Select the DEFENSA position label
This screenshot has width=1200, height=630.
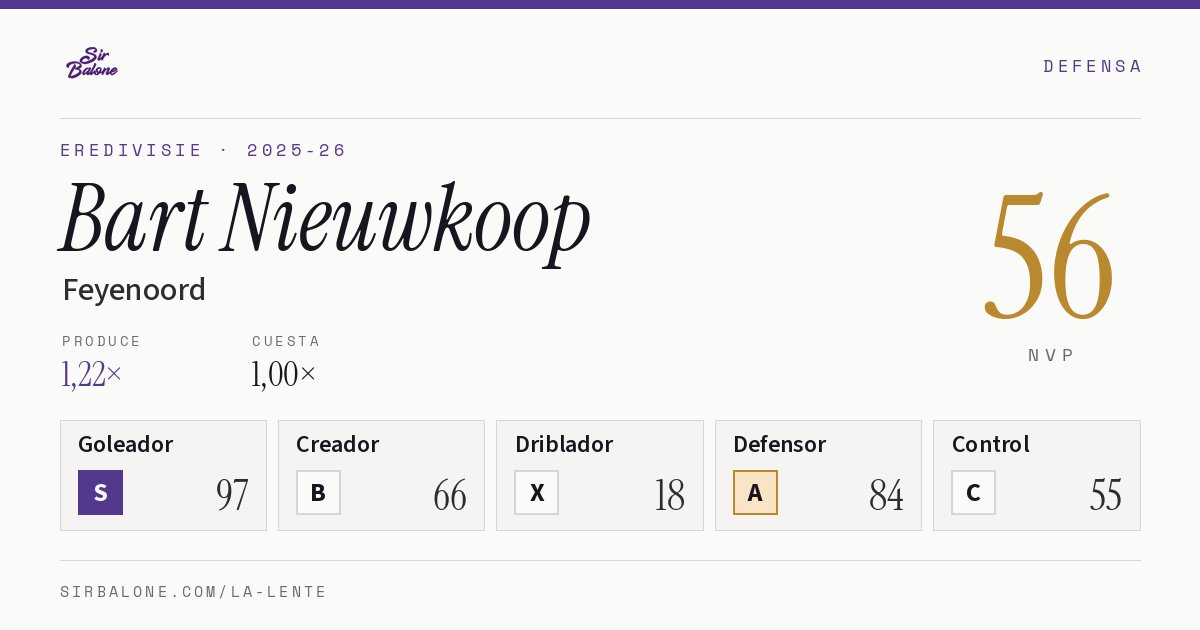(x=1092, y=66)
